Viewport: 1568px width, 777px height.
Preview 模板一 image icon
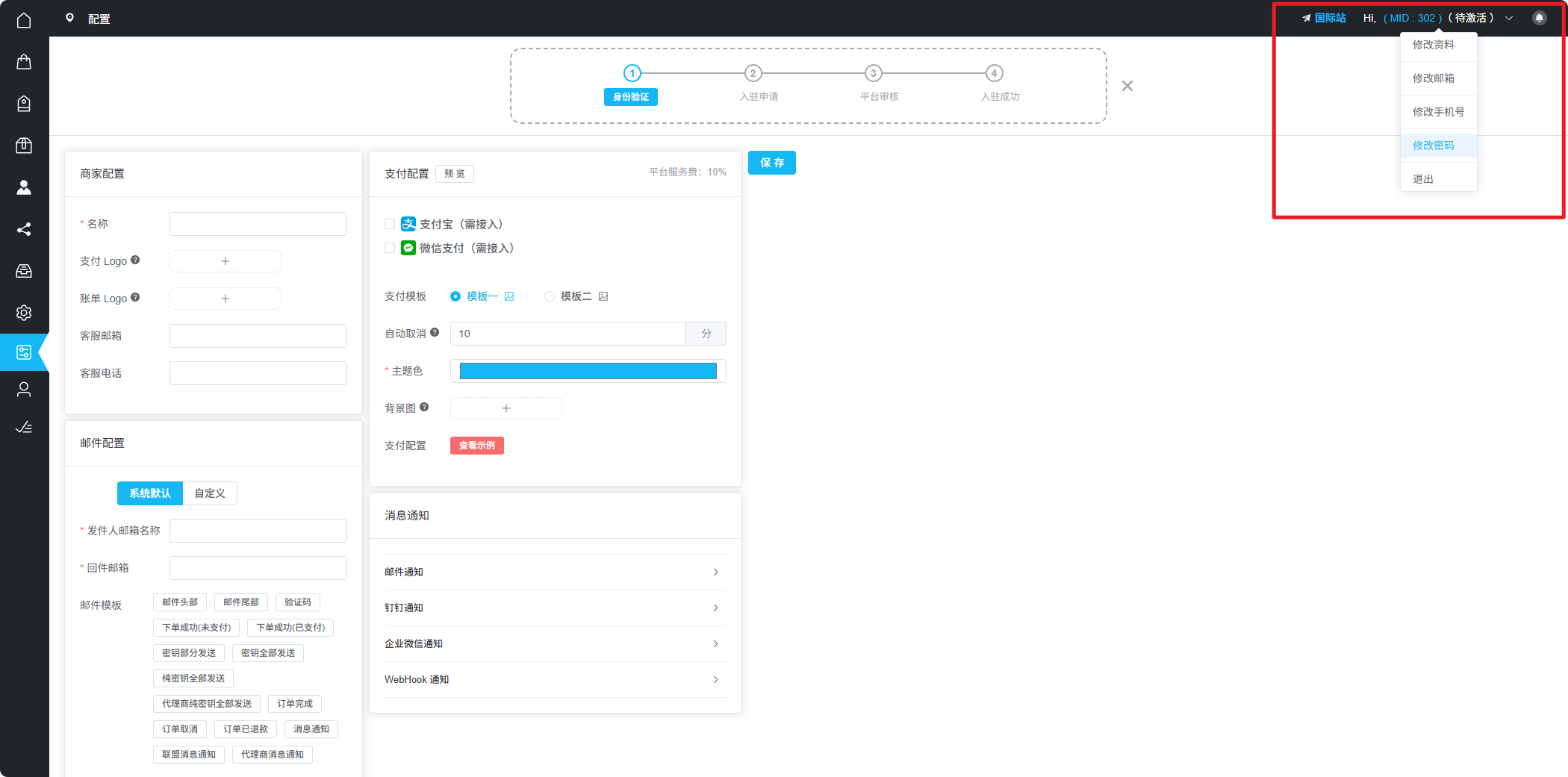tap(509, 296)
